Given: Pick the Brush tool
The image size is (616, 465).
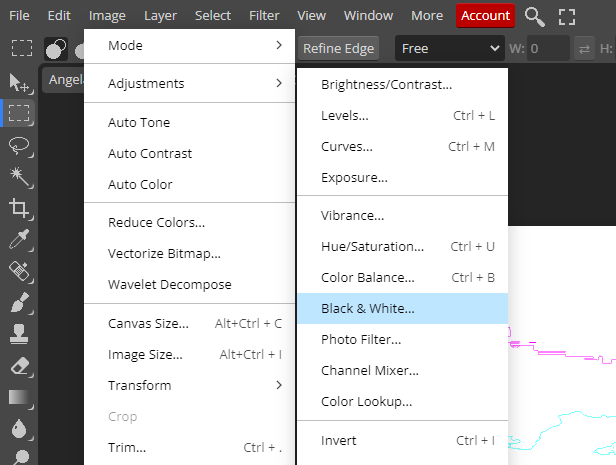Looking at the screenshot, I should [18, 302].
